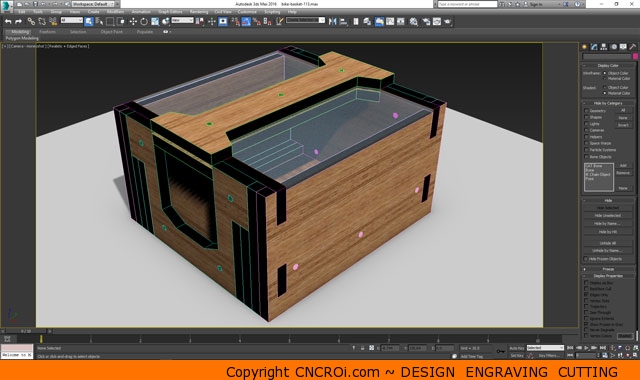Image resolution: width=640 pixels, height=380 pixels.
Task: Check Geometry in Hide by Category
Action: (587, 111)
